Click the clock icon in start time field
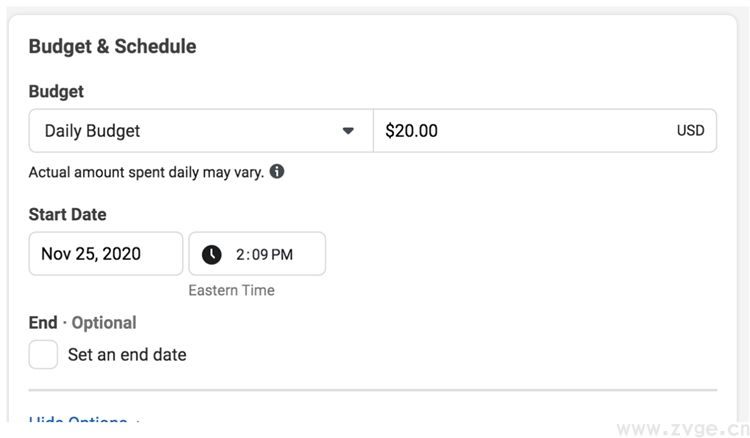Image resolution: width=750 pixels, height=438 pixels. pyautogui.click(x=212, y=254)
